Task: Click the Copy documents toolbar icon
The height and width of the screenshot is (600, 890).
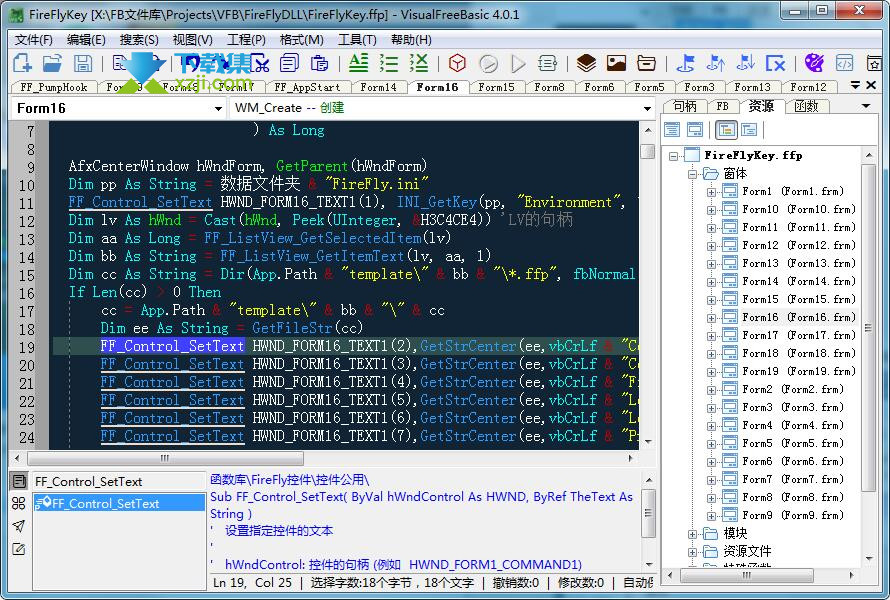Action: (289, 63)
